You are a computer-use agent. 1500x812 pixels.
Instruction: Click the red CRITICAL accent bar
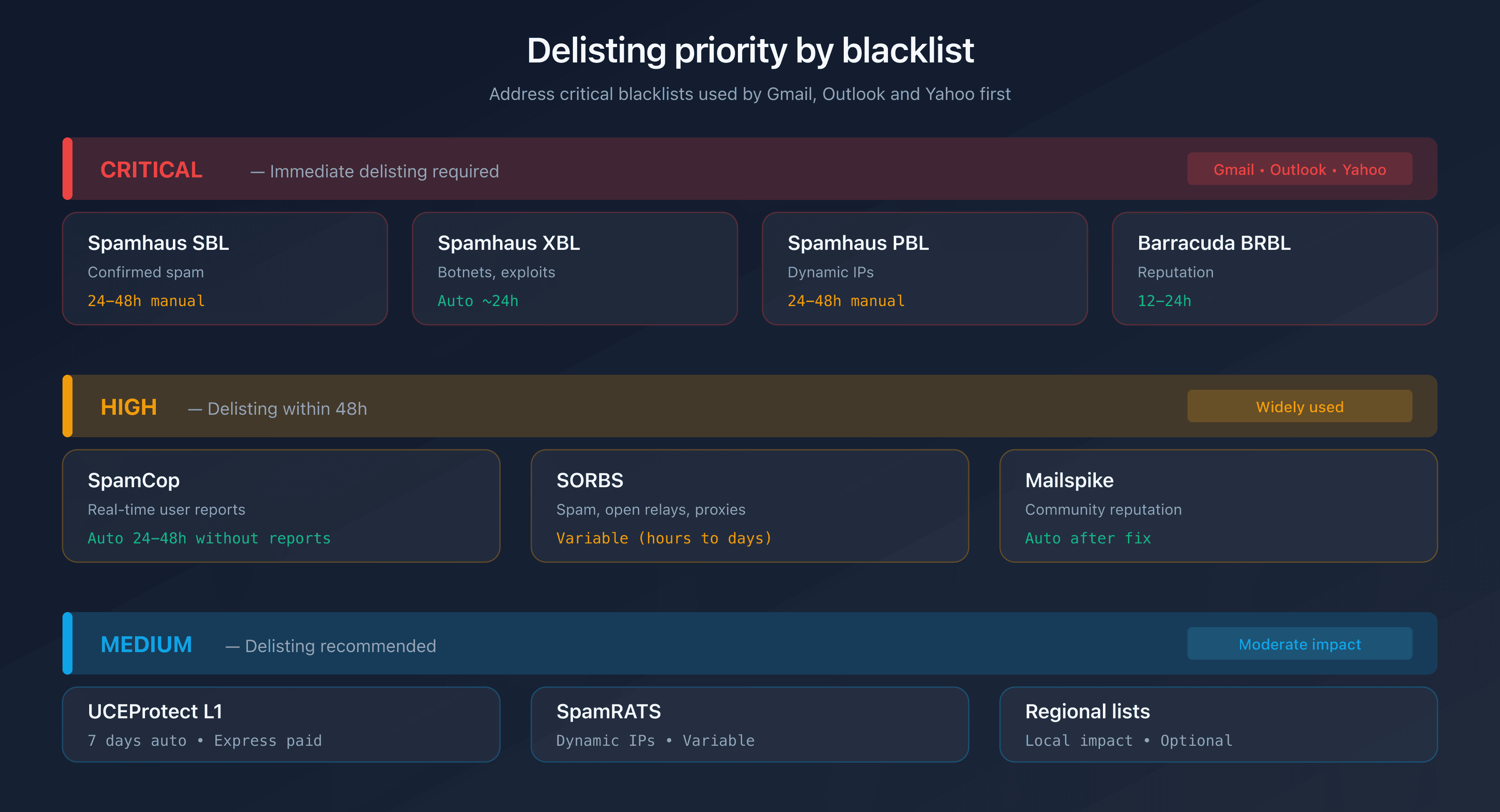(x=67, y=169)
